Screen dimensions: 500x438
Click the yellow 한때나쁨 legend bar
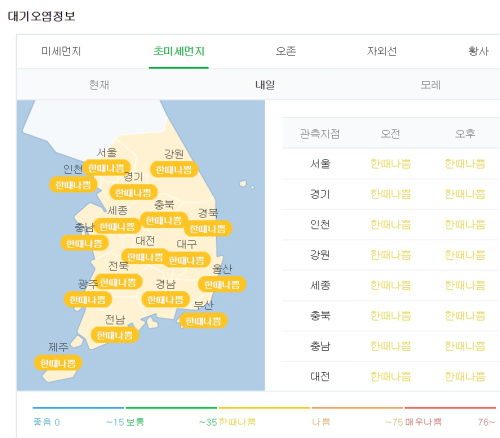pos(264,408)
